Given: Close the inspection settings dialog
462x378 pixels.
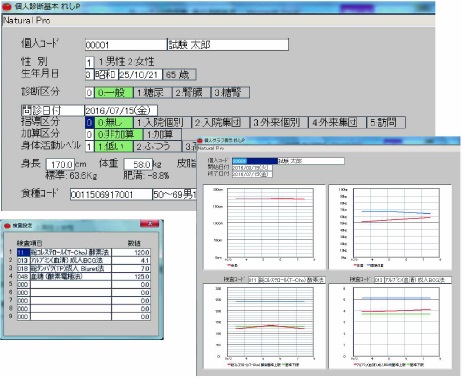Looking at the screenshot, I should tap(149, 224).
